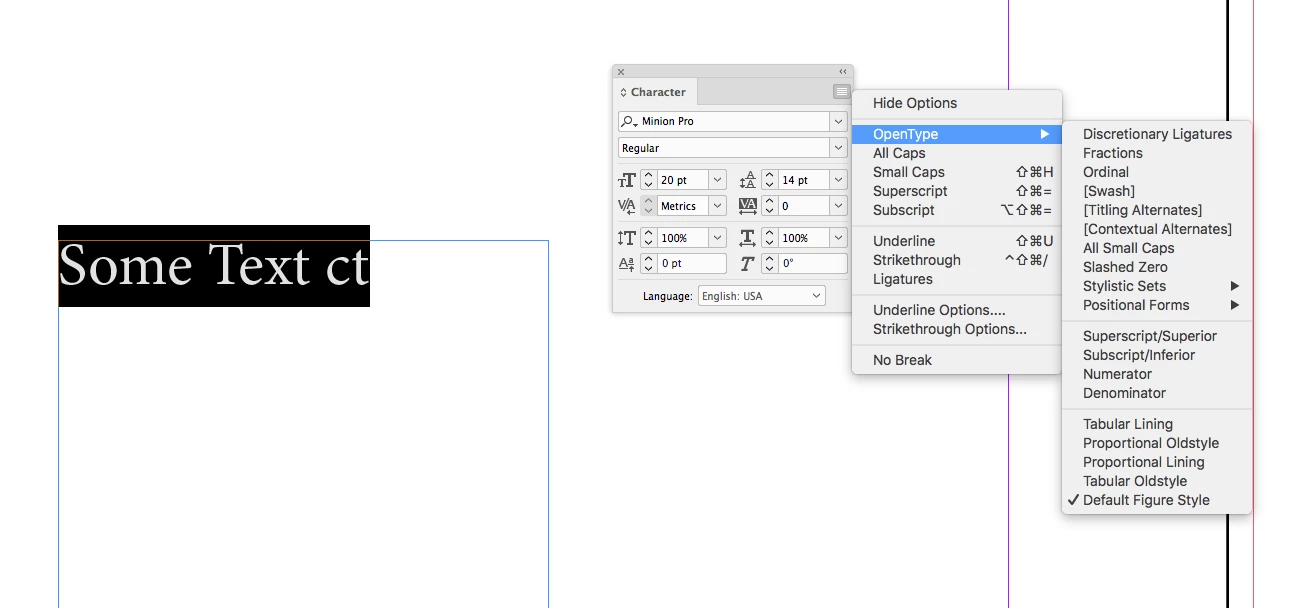Click the font size stepper arrows
The image size is (1294, 608).
[x=648, y=180]
